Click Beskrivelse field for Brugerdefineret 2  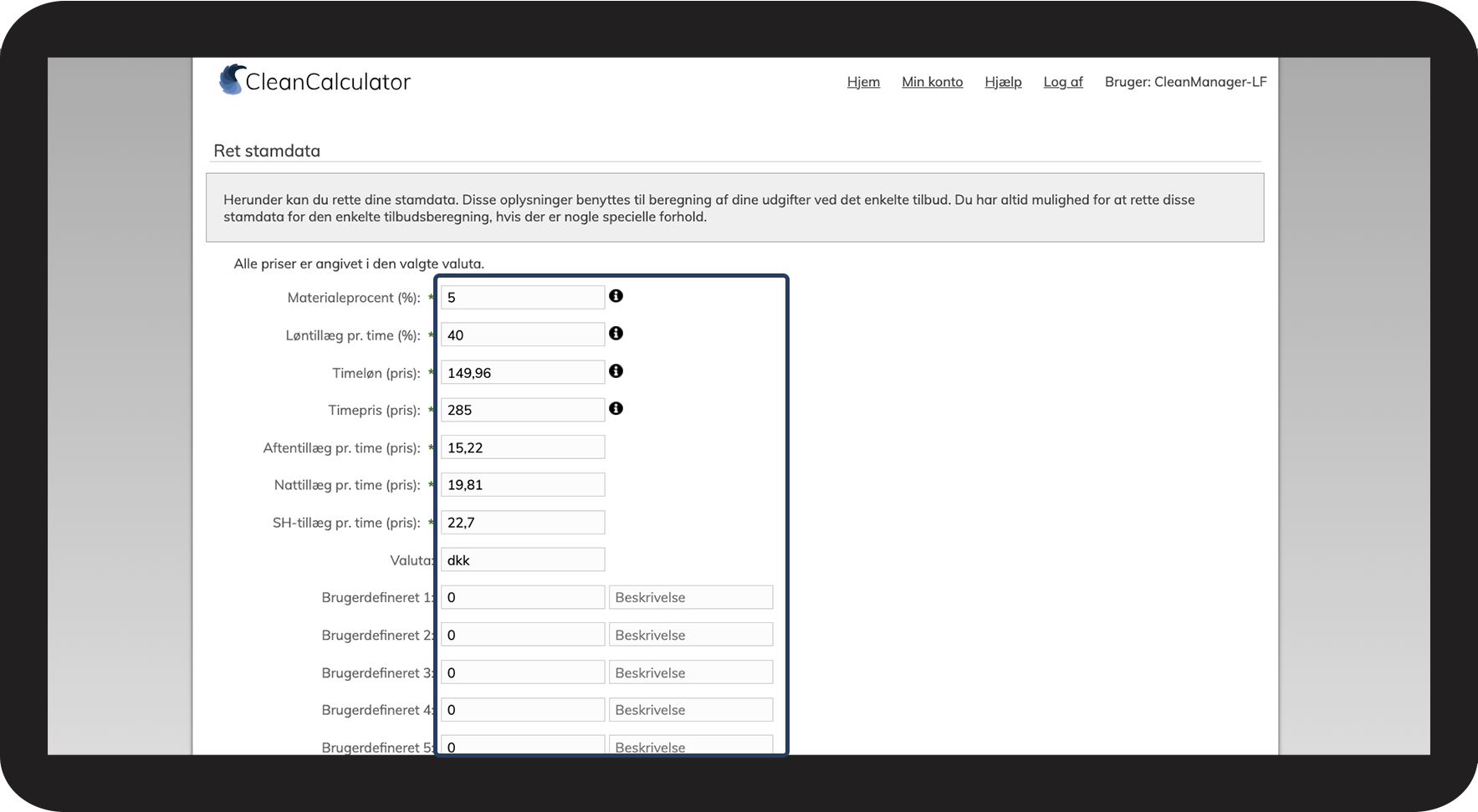tap(690, 635)
